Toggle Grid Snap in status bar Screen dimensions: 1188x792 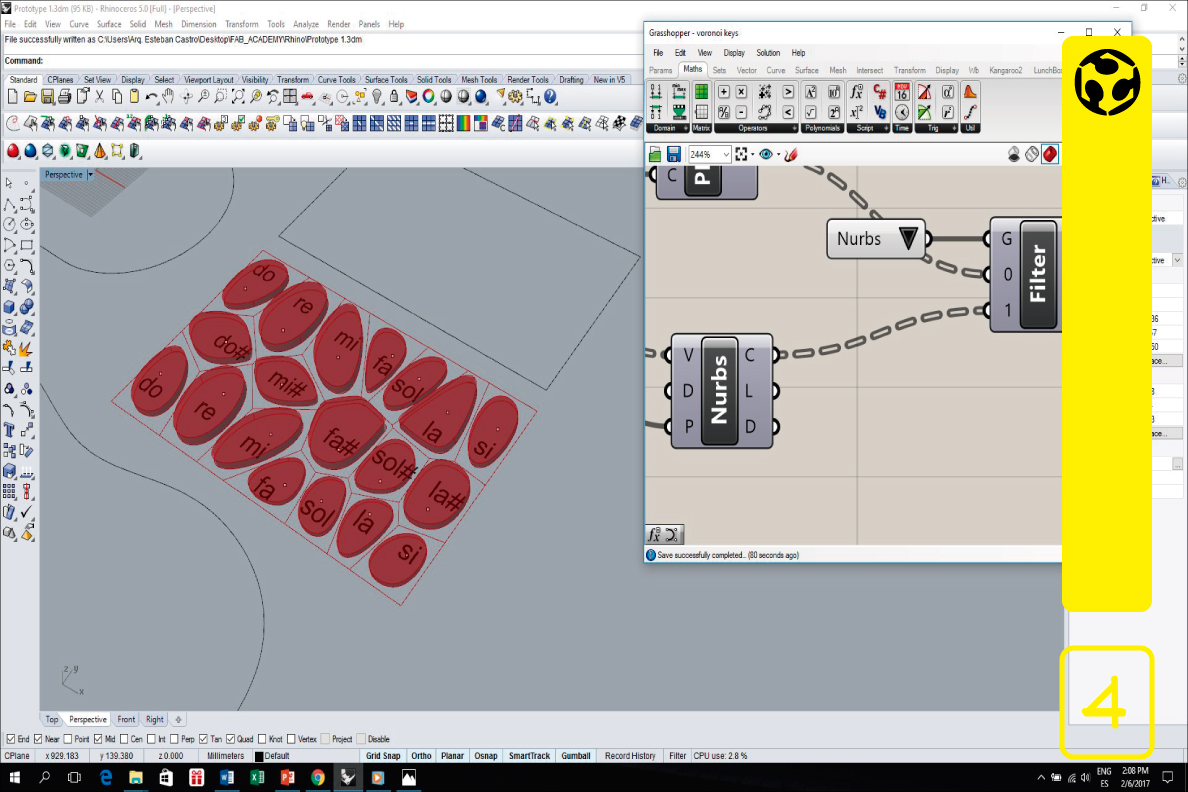383,756
